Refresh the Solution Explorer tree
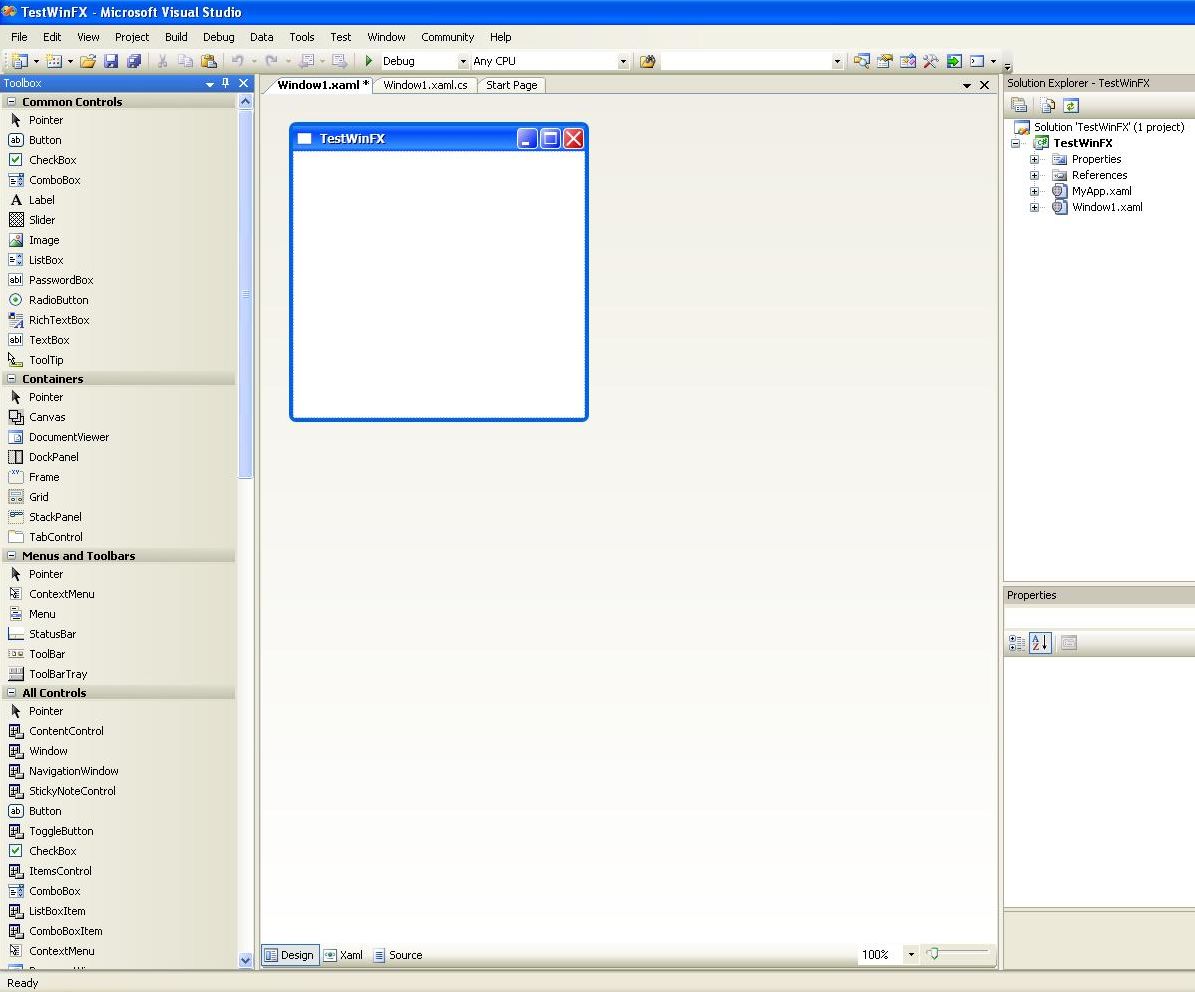 (1071, 105)
